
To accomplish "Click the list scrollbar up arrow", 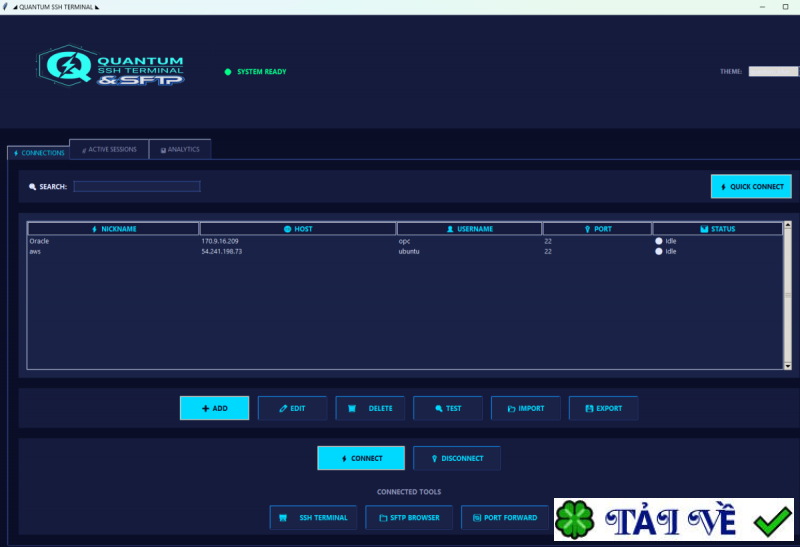I will pyautogui.click(x=788, y=225).
